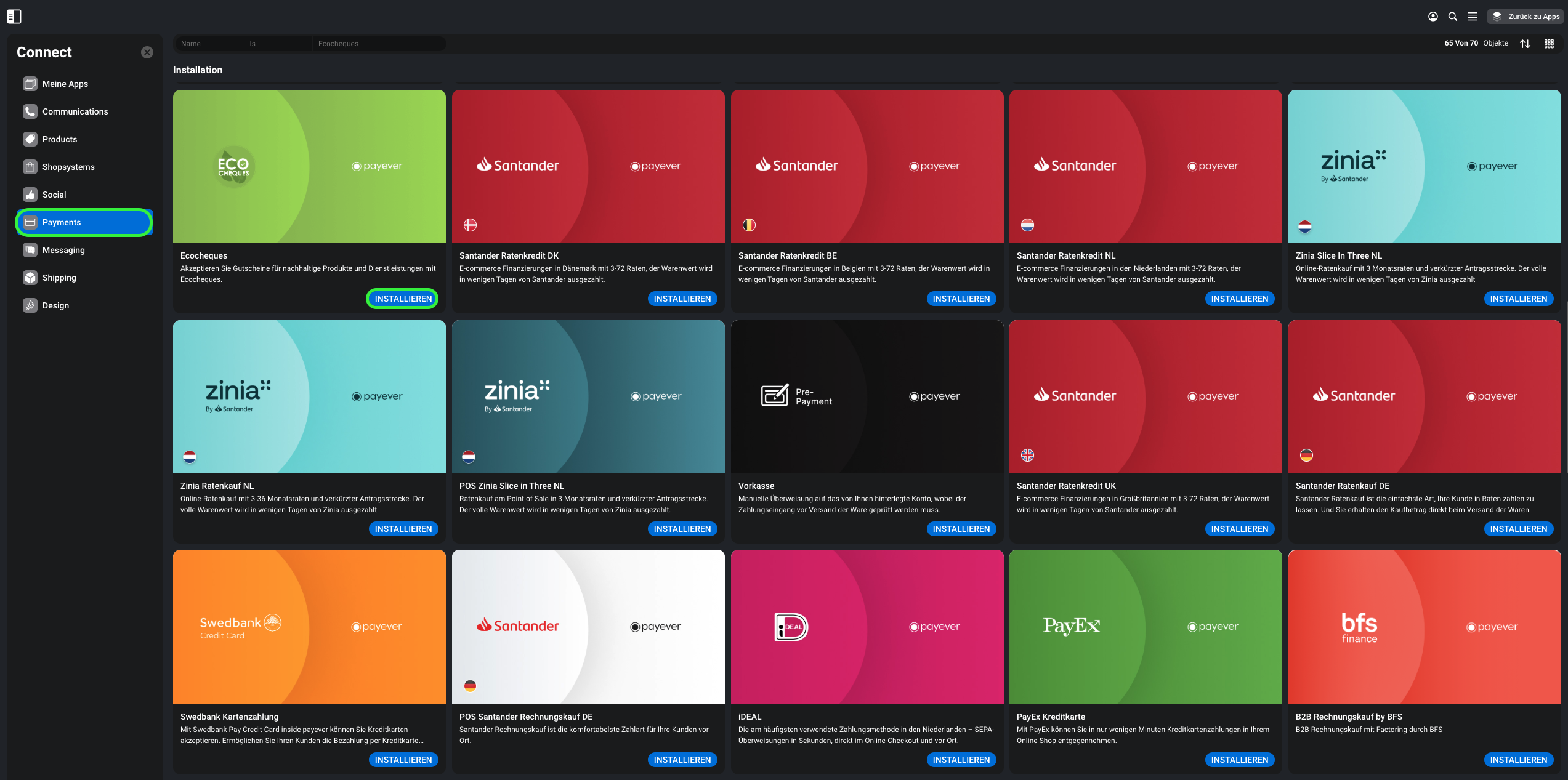Install Santander Ratenkredit UK
The width and height of the screenshot is (1568, 780).
1240,529
